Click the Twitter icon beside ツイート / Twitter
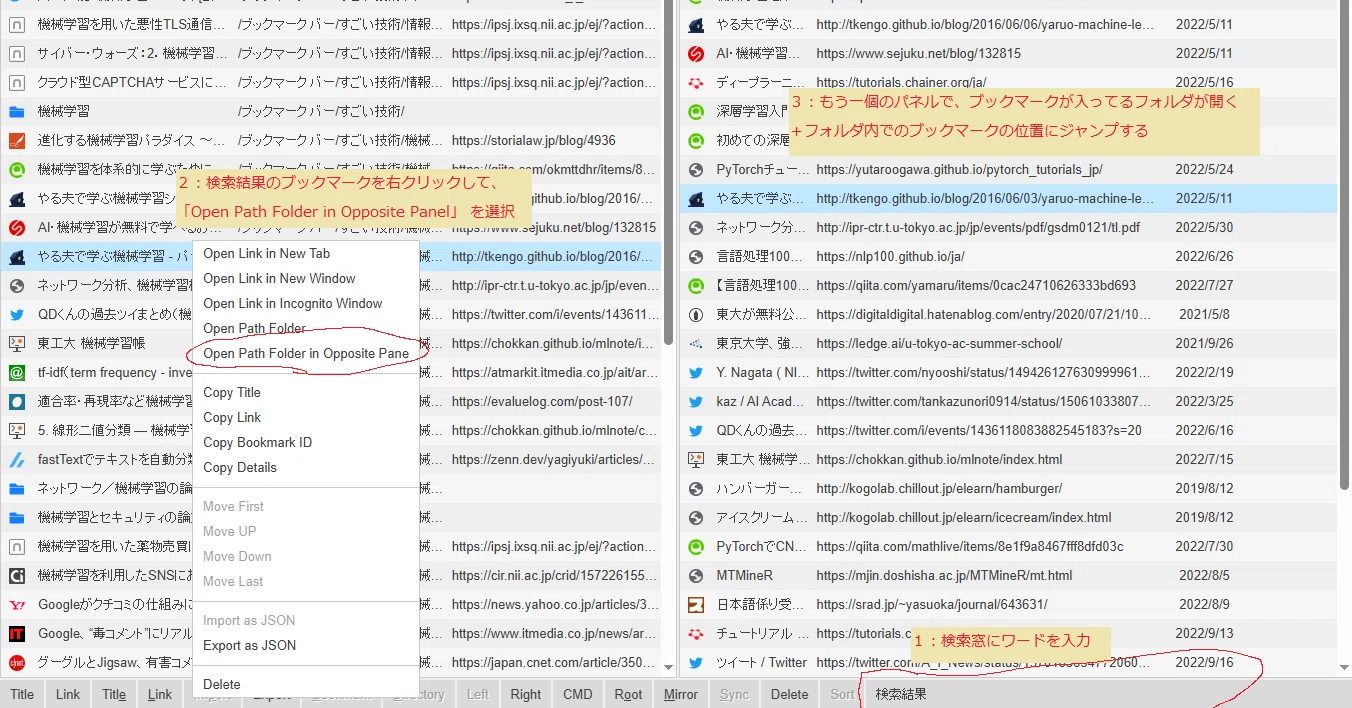The width and height of the screenshot is (1352, 708). [x=697, y=662]
